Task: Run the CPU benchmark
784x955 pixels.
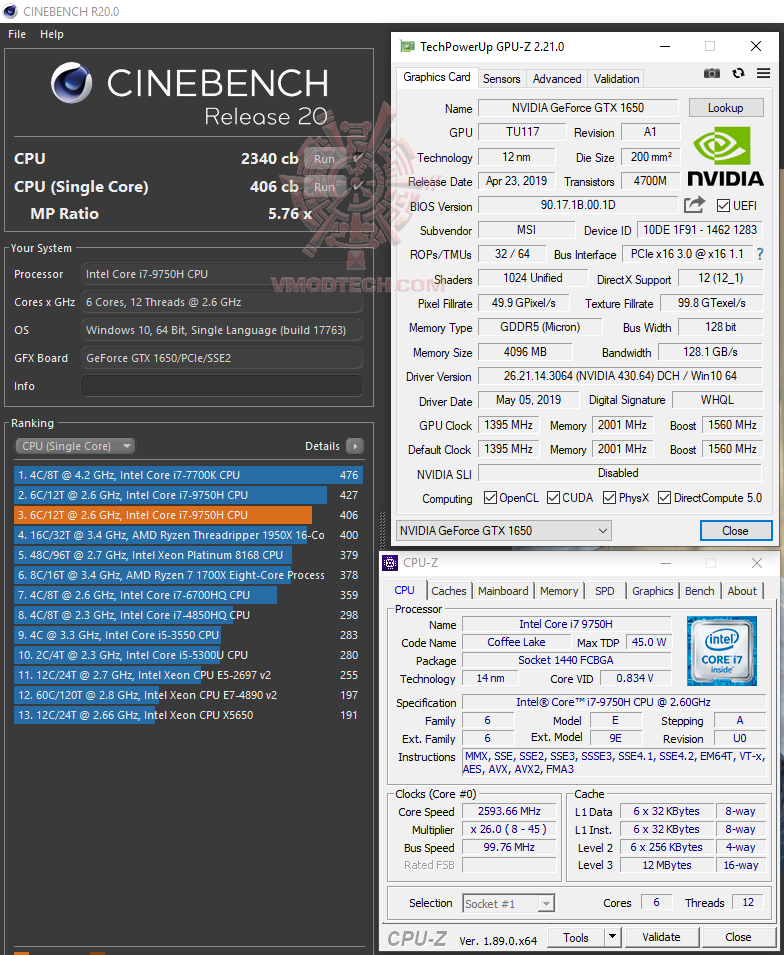Action: pyautogui.click(x=325, y=159)
